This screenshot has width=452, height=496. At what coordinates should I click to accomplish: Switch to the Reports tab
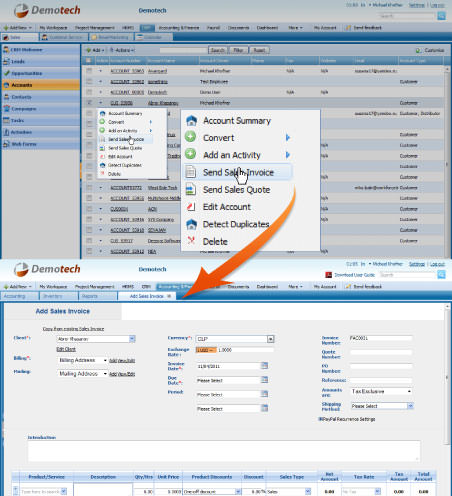[x=98, y=296]
